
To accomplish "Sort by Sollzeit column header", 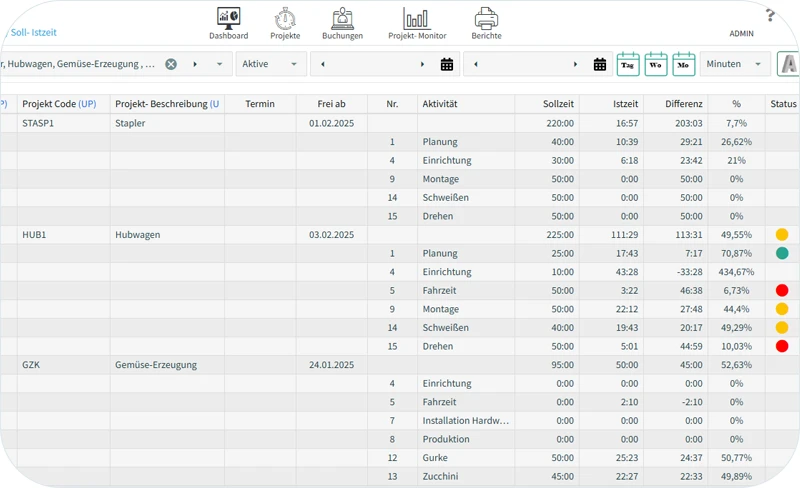I will pyautogui.click(x=558, y=104).
